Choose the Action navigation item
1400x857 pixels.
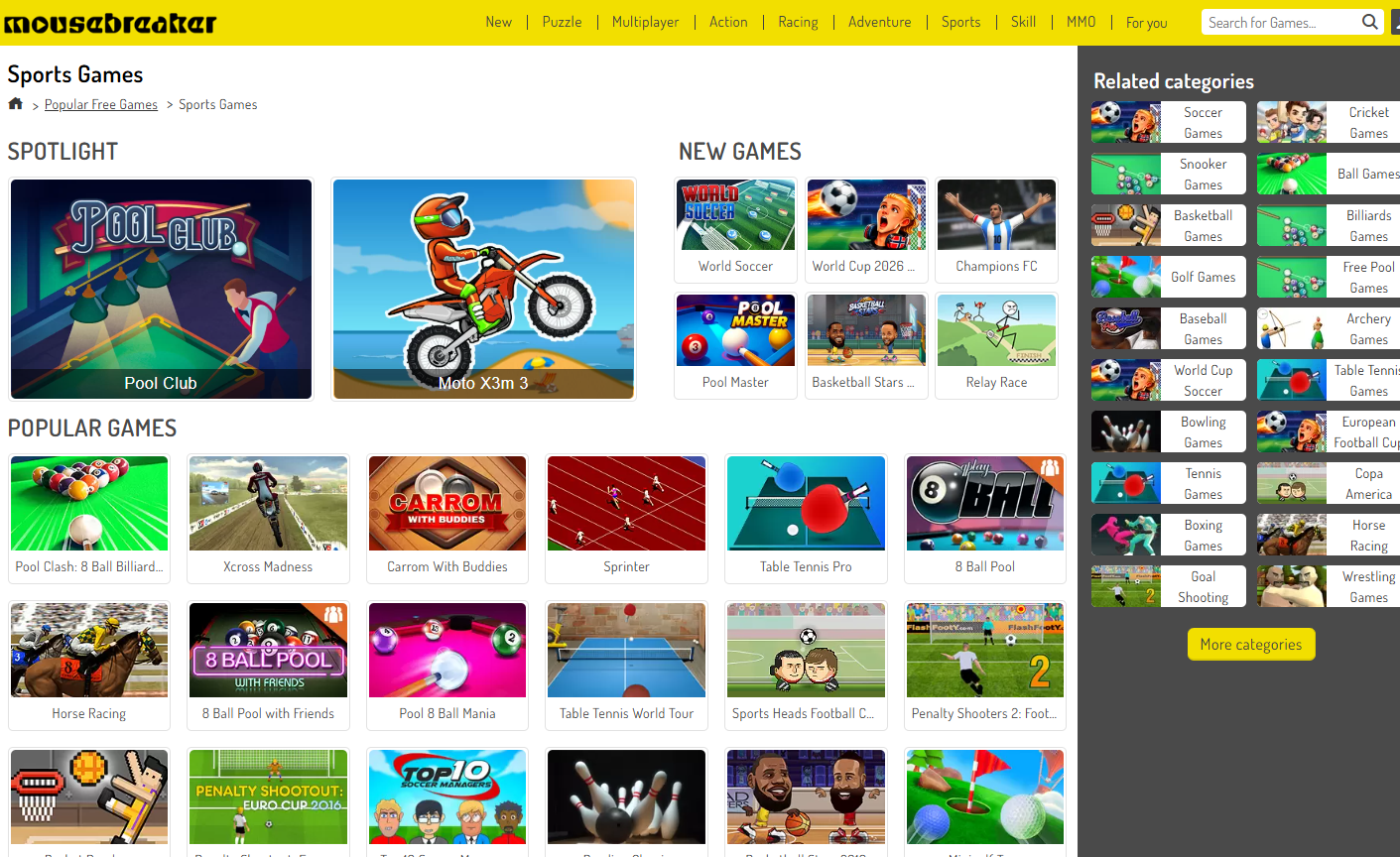(x=728, y=22)
